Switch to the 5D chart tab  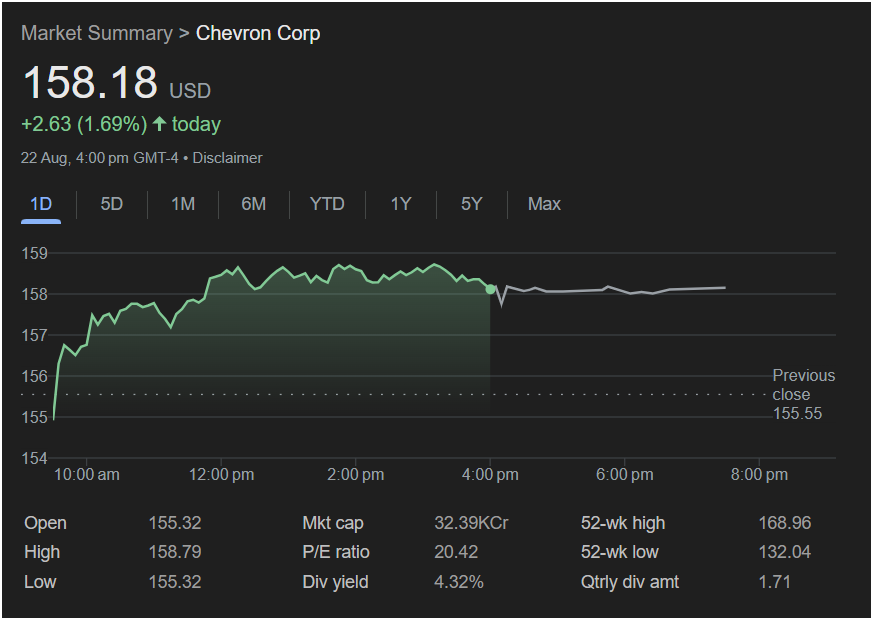(x=112, y=204)
